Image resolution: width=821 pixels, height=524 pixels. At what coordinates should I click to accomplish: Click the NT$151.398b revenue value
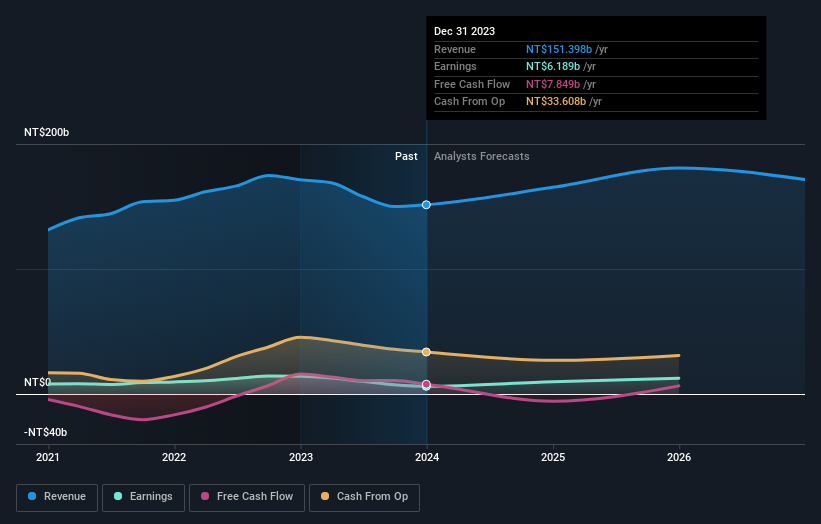pyautogui.click(x=559, y=49)
